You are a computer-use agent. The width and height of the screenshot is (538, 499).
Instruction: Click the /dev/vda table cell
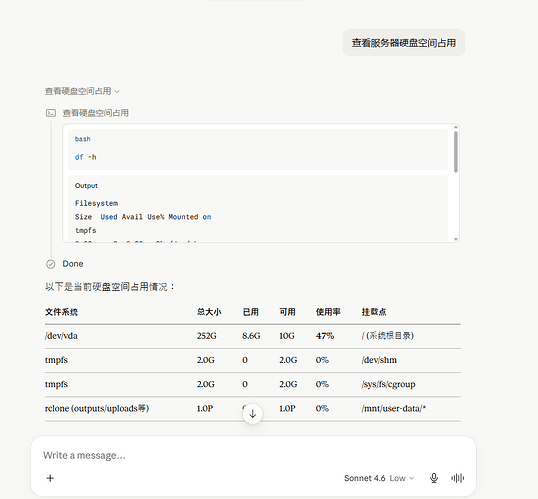pyautogui.click(x=61, y=336)
